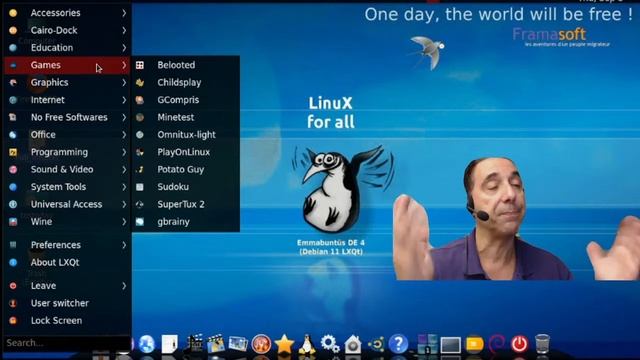Open the clapperboard-with-picture multimedia dock icon

pyautogui.click(x=216, y=344)
